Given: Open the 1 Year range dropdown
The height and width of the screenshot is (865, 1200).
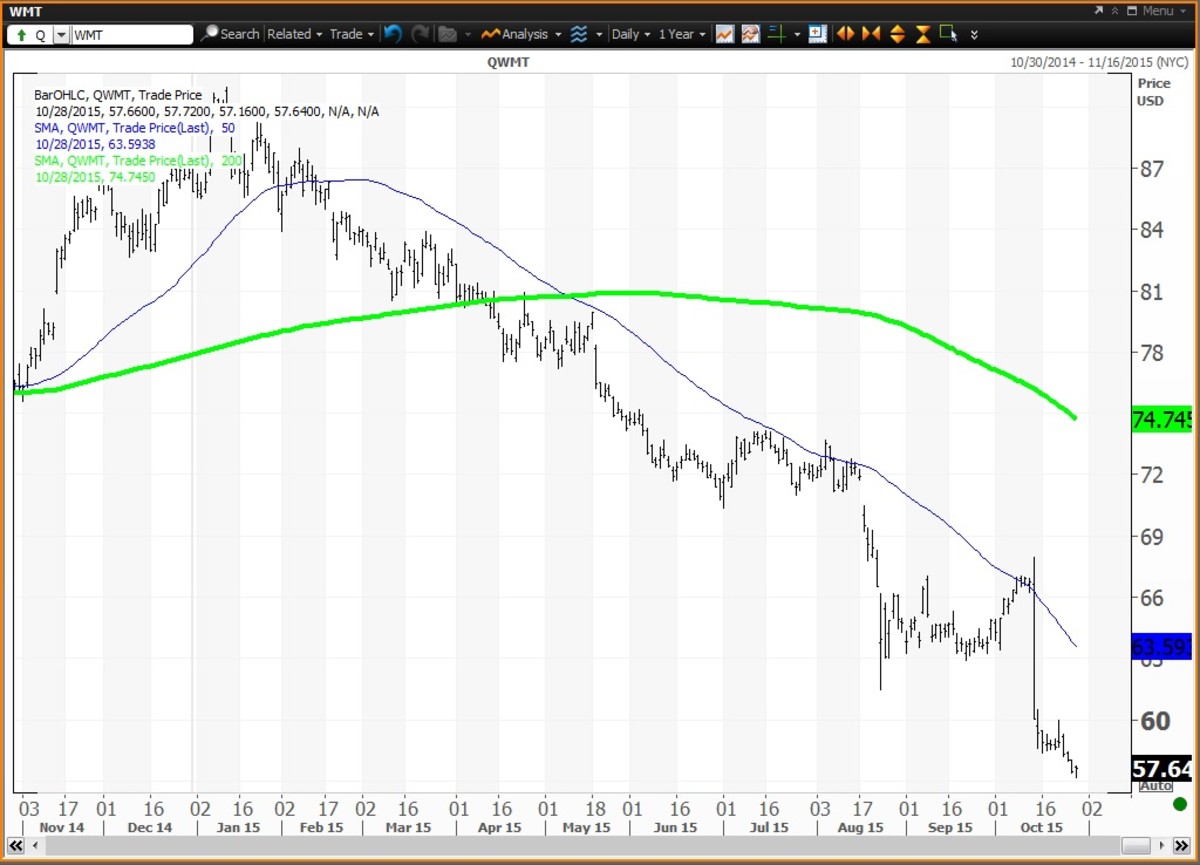Looking at the screenshot, I should [x=681, y=34].
